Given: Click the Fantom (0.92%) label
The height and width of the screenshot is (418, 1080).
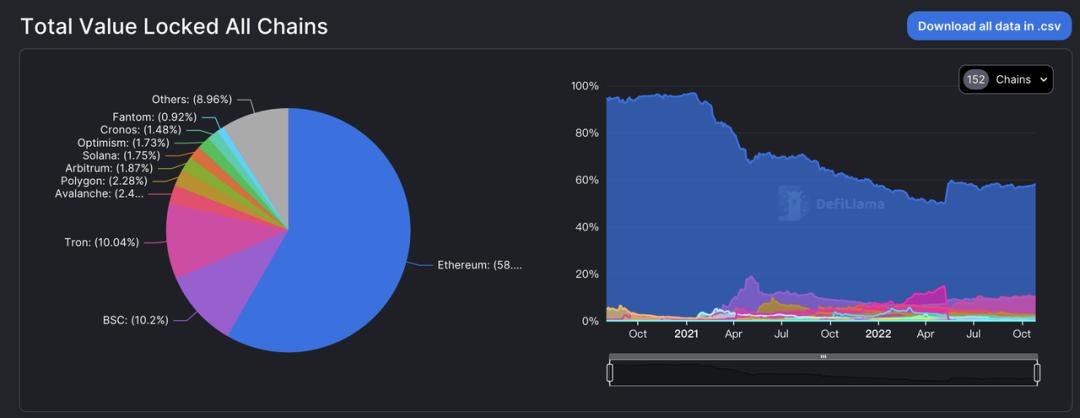Looking at the screenshot, I should point(152,116).
